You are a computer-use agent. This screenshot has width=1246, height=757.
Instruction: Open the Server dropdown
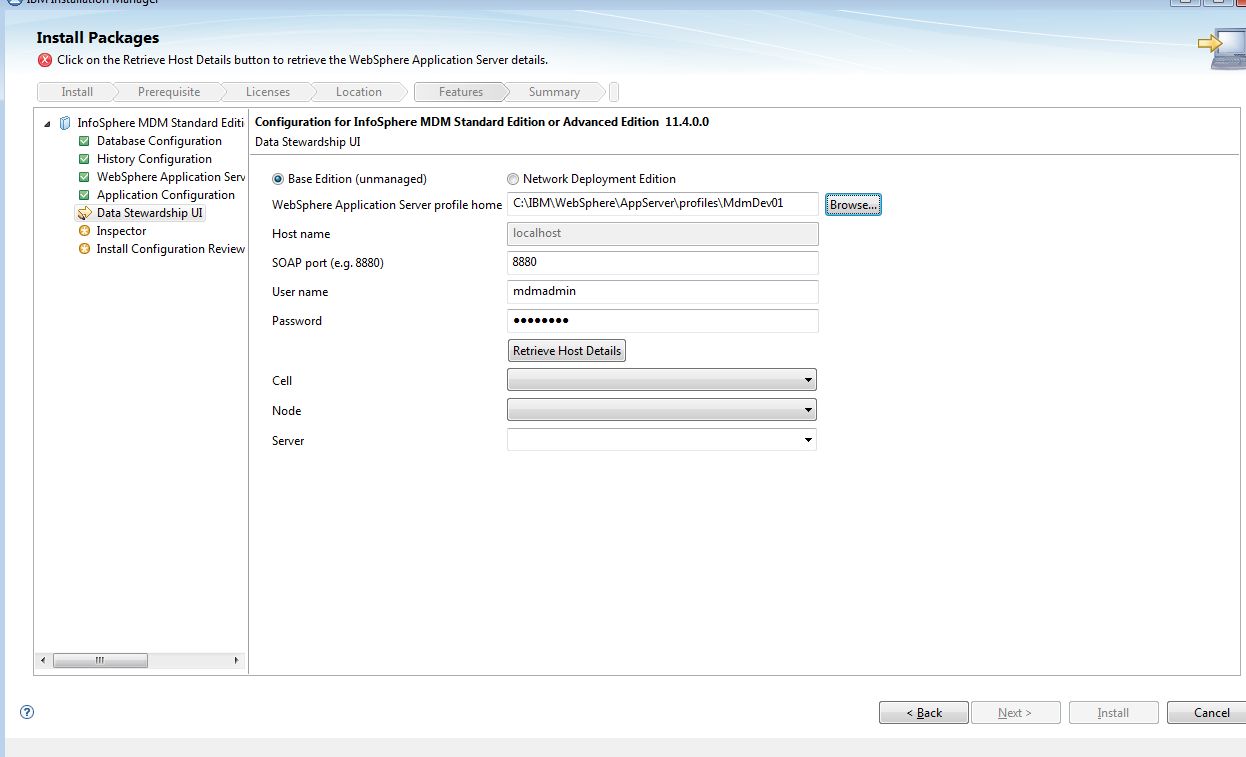click(x=662, y=440)
